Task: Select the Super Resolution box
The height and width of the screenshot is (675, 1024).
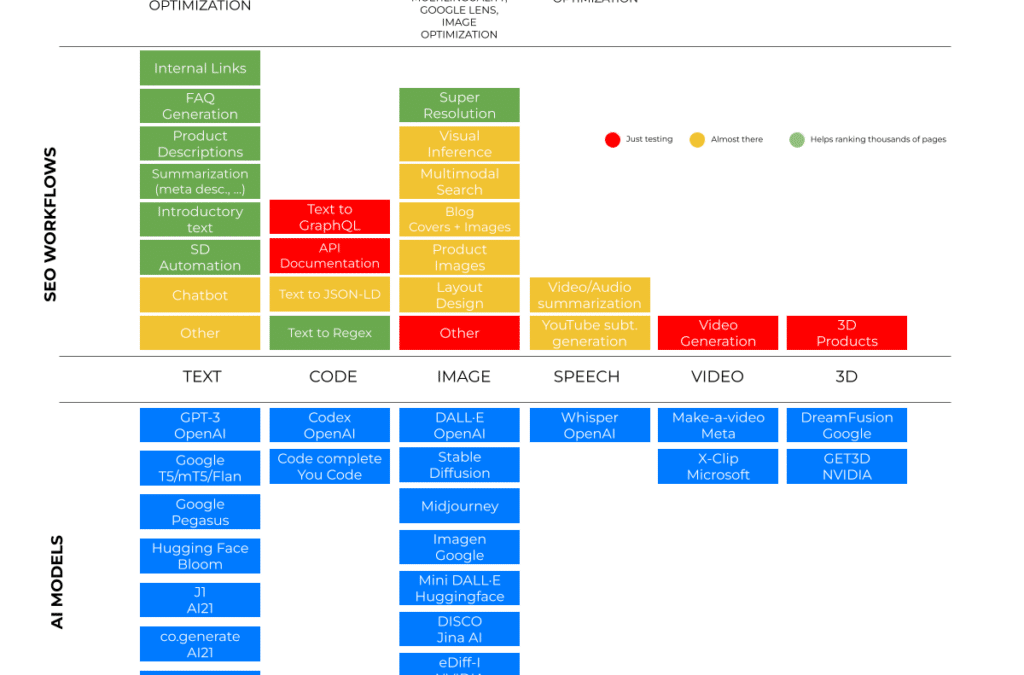Action: click(459, 105)
